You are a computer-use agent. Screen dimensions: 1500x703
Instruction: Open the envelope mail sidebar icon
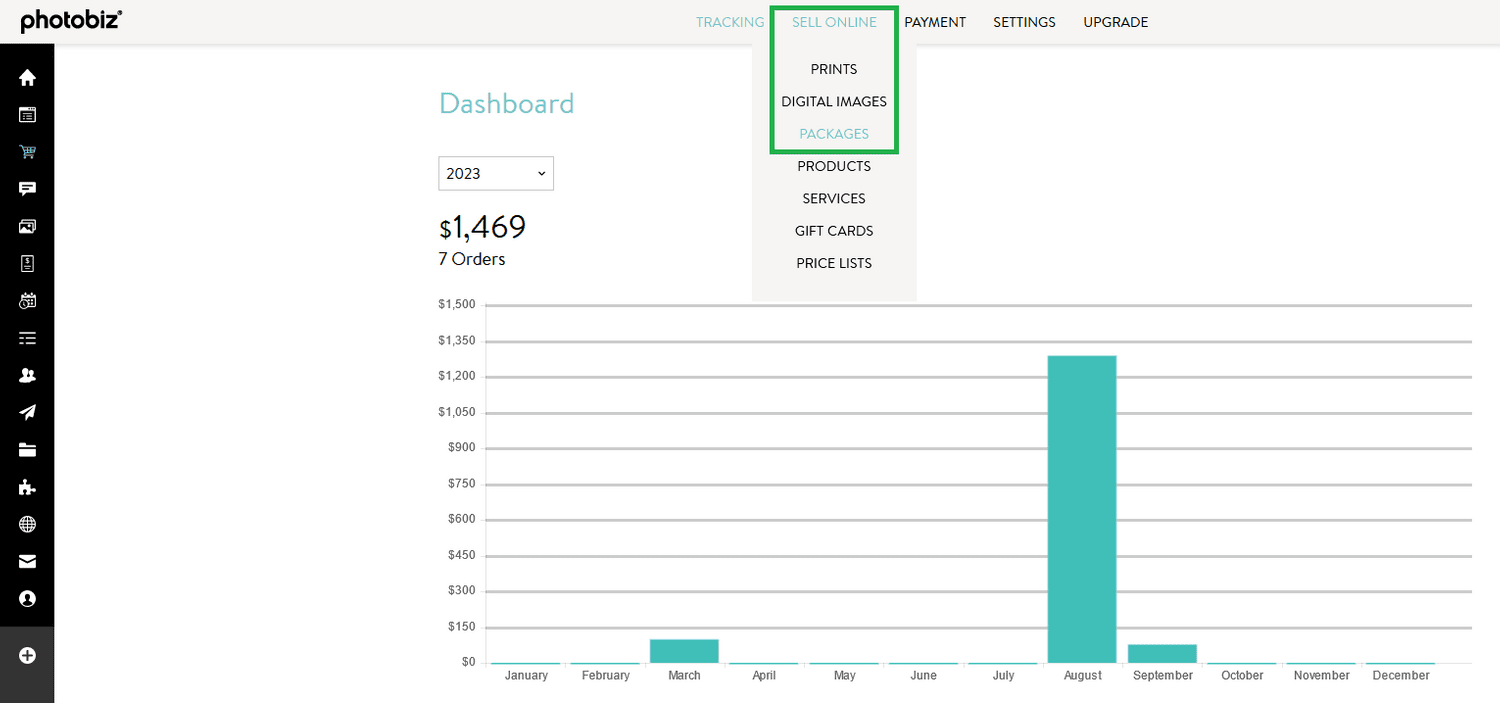click(27, 561)
